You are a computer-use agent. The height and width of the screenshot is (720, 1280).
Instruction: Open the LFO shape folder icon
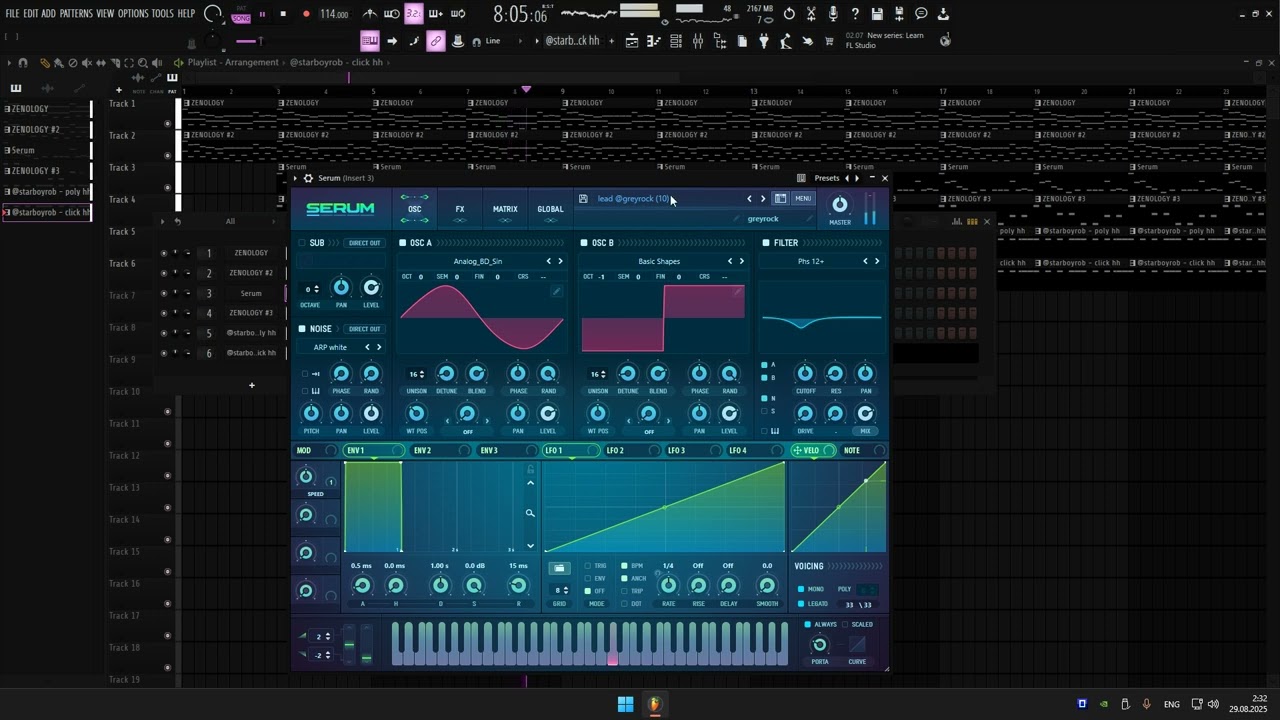(559, 569)
